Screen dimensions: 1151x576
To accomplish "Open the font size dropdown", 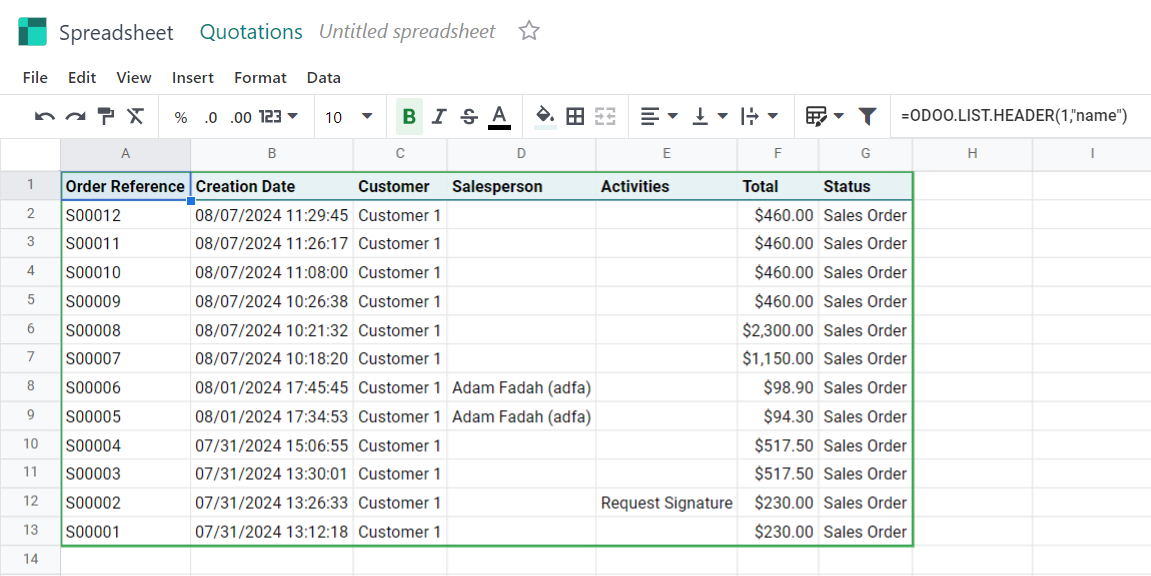I will coord(349,117).
